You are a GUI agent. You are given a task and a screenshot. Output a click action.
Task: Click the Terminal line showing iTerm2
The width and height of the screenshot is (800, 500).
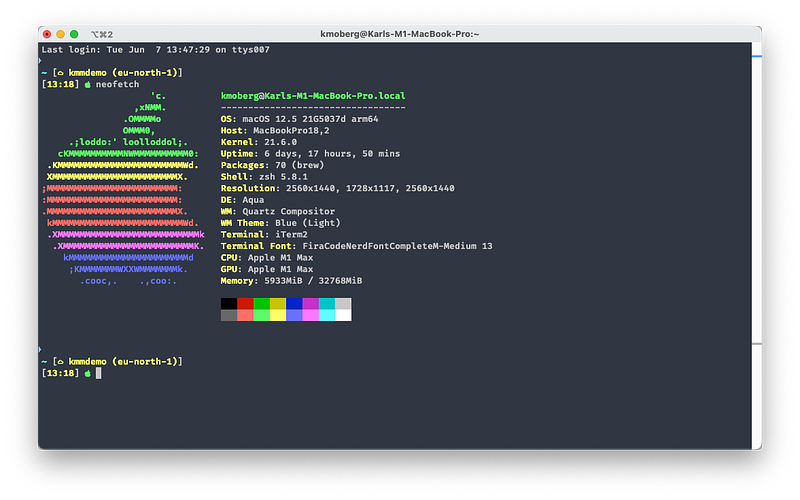click(x=264, y=235)
